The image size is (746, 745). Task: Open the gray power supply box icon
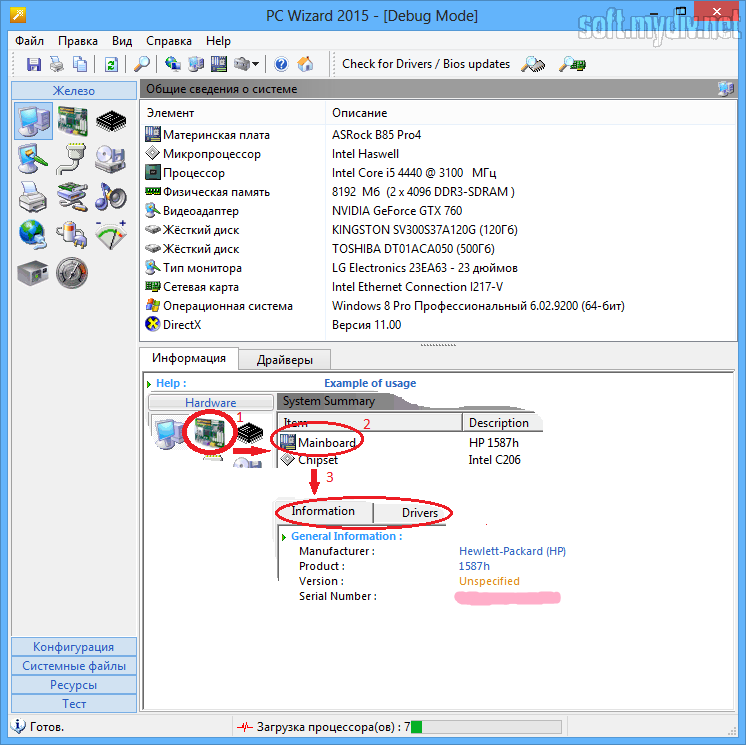32,273
